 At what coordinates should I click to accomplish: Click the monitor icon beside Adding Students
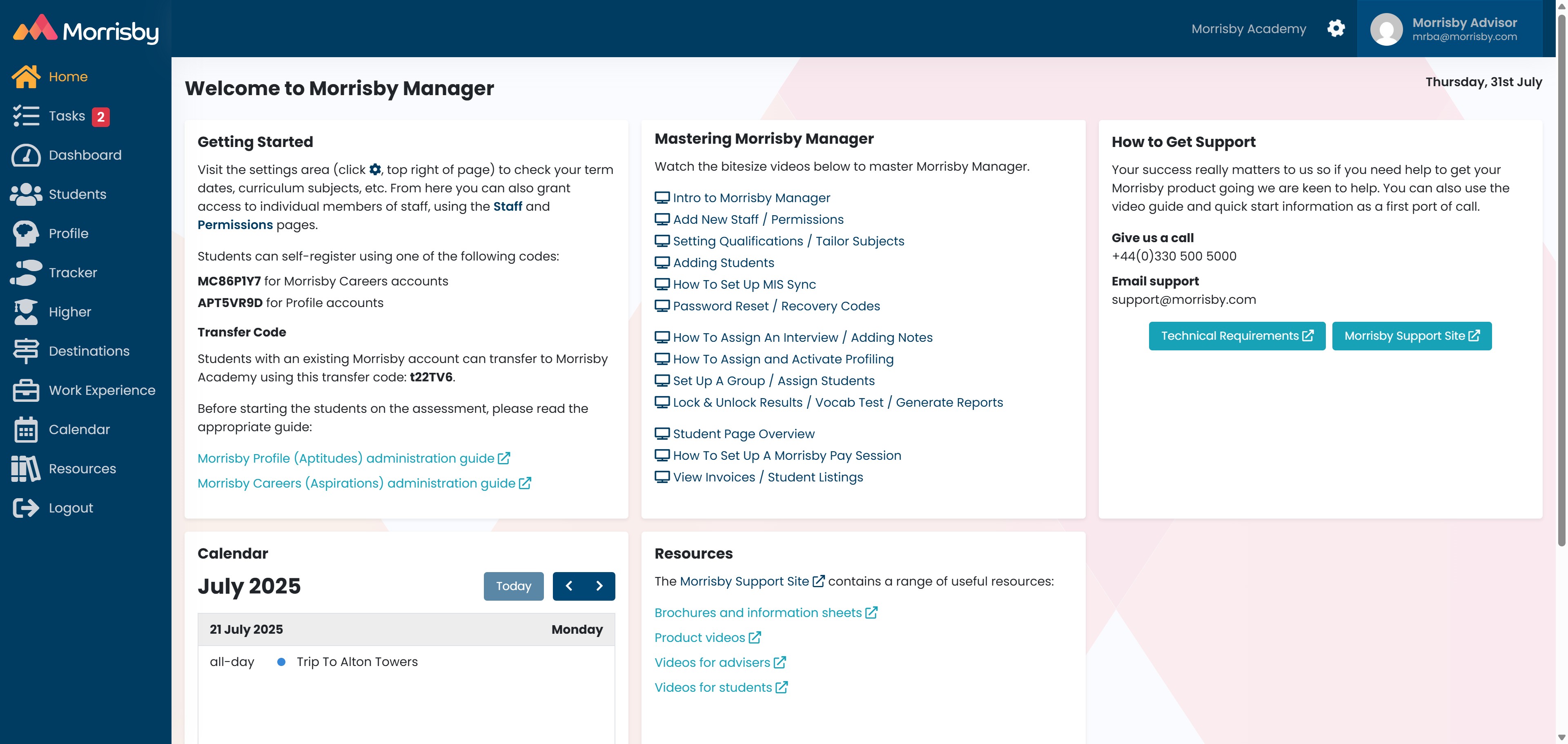point(661,263)
